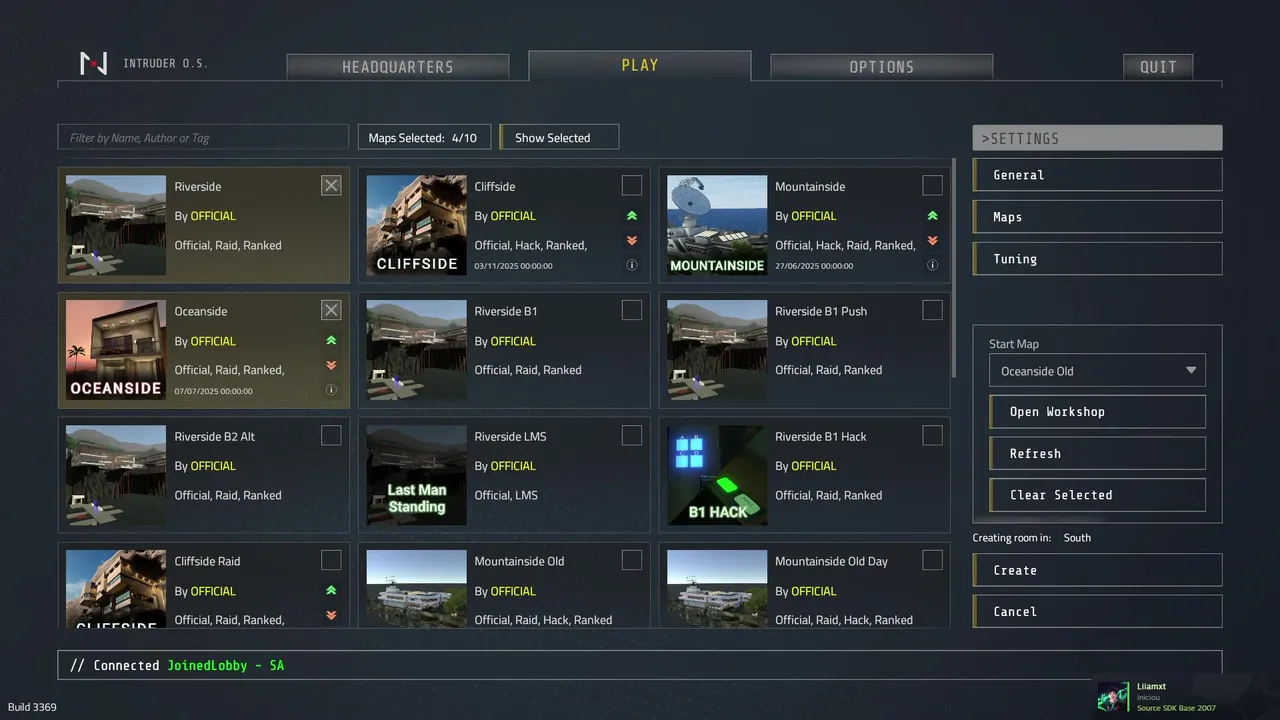Open General settings section
This screenshot has width=1280, height=720.
tap(1097, 175)
